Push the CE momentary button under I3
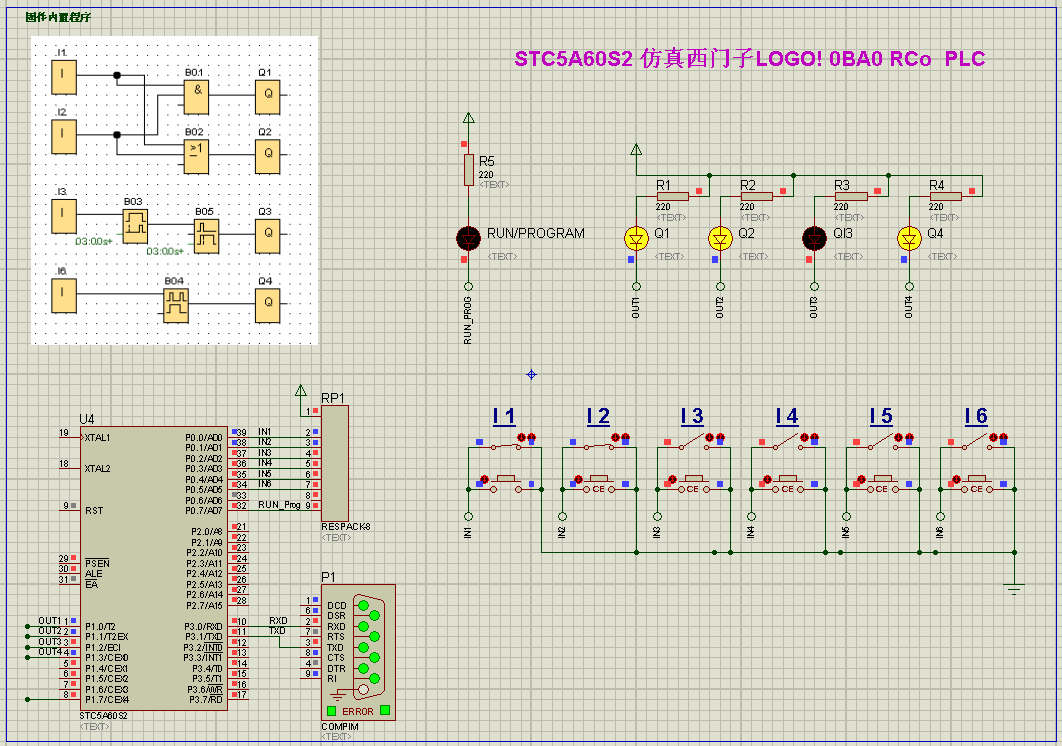The width and height of the screenshot is (1062, 746). pos(694,484)
